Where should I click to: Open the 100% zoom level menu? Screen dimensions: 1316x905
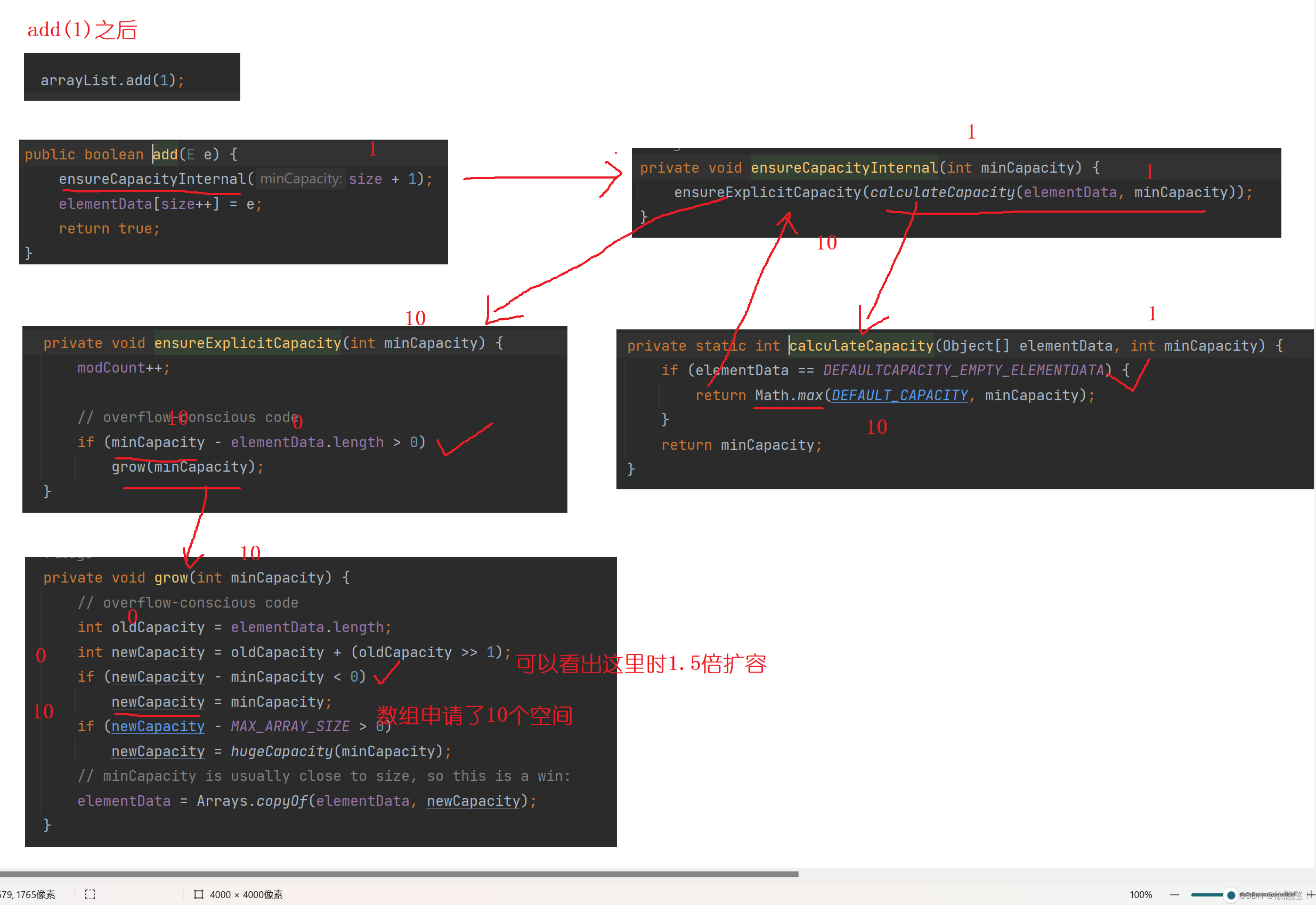pos(1140,894)
